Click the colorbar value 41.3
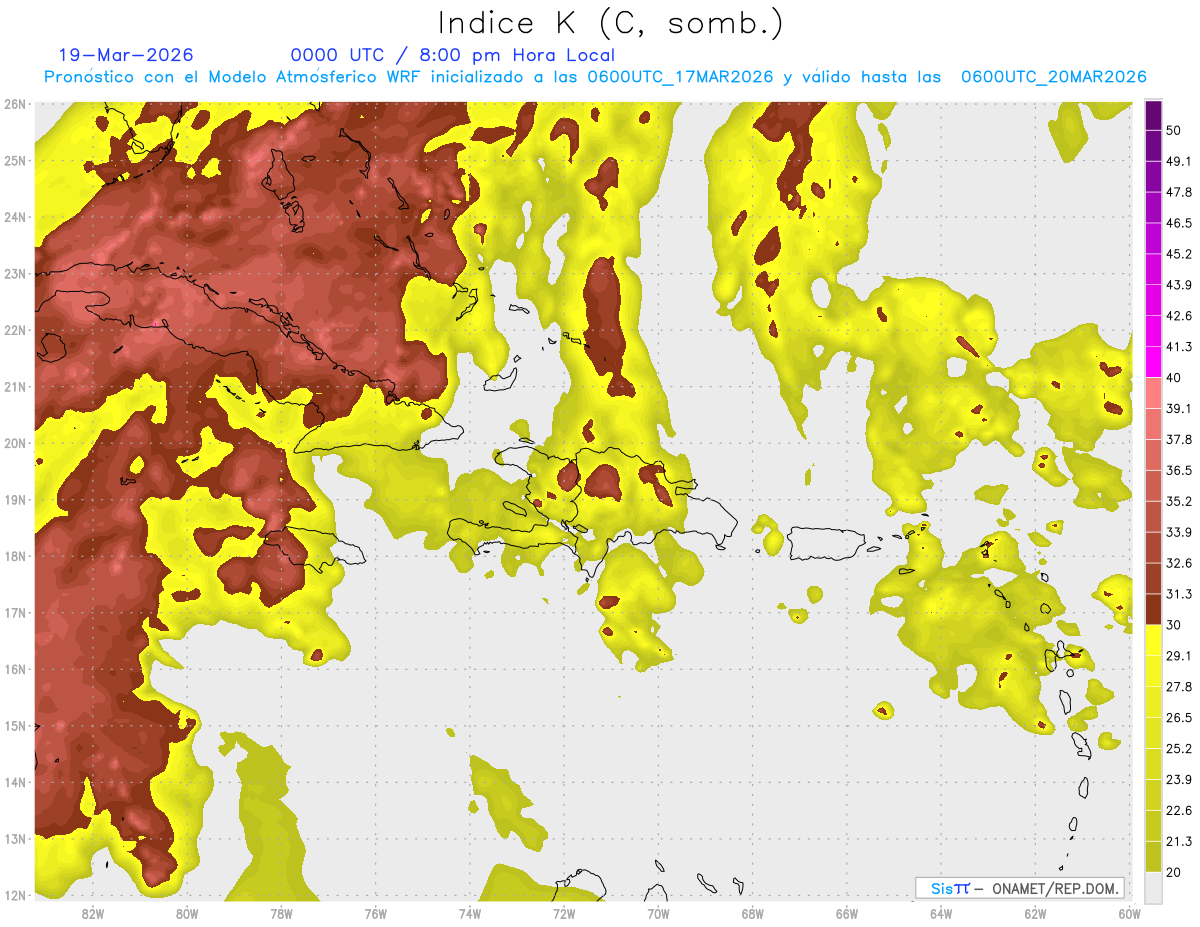Screen dimensions: 1200x927 coord(1179,347)
